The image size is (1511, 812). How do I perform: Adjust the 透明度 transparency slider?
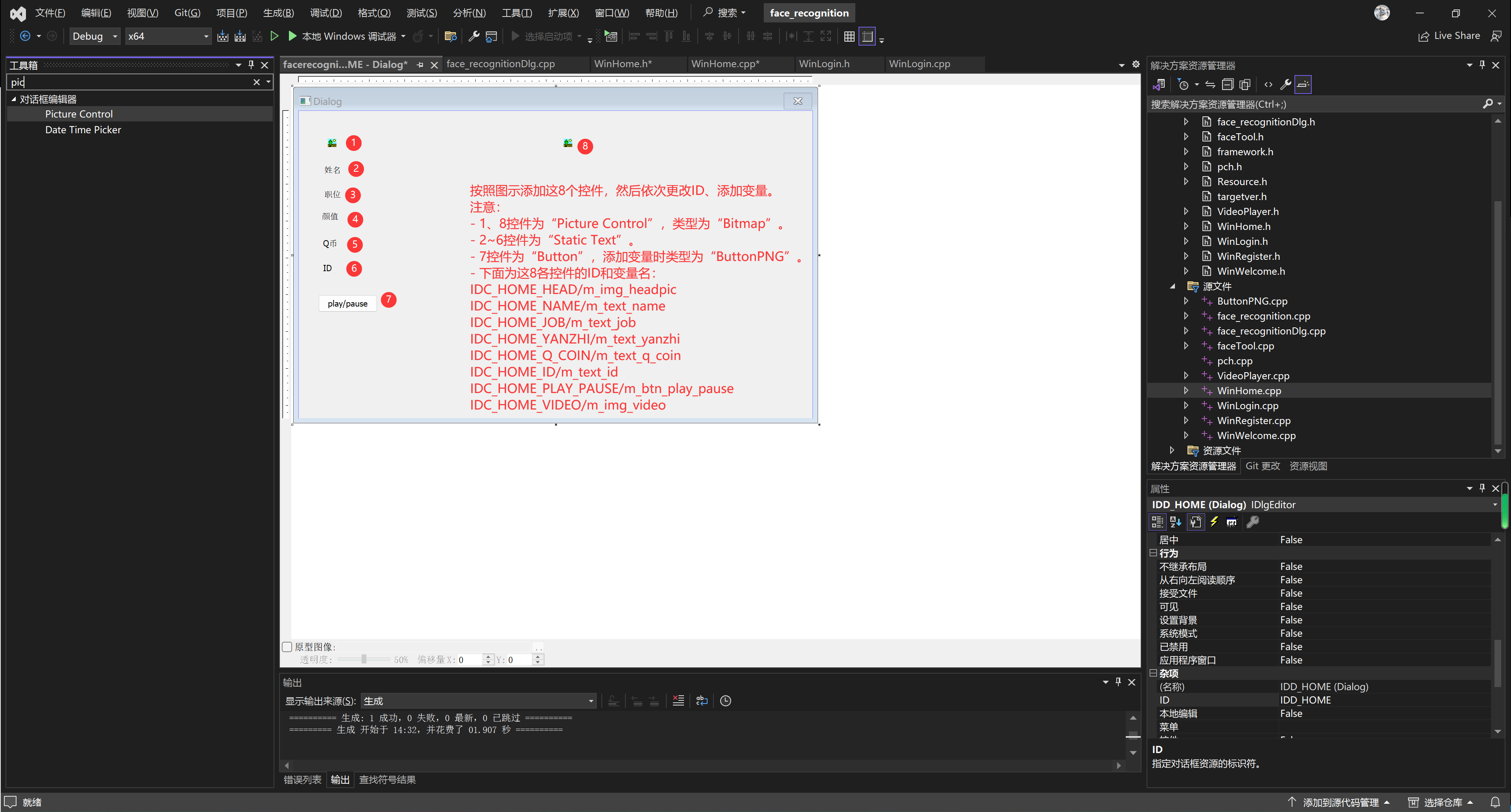pyautogui.click(x=364, y=660)
